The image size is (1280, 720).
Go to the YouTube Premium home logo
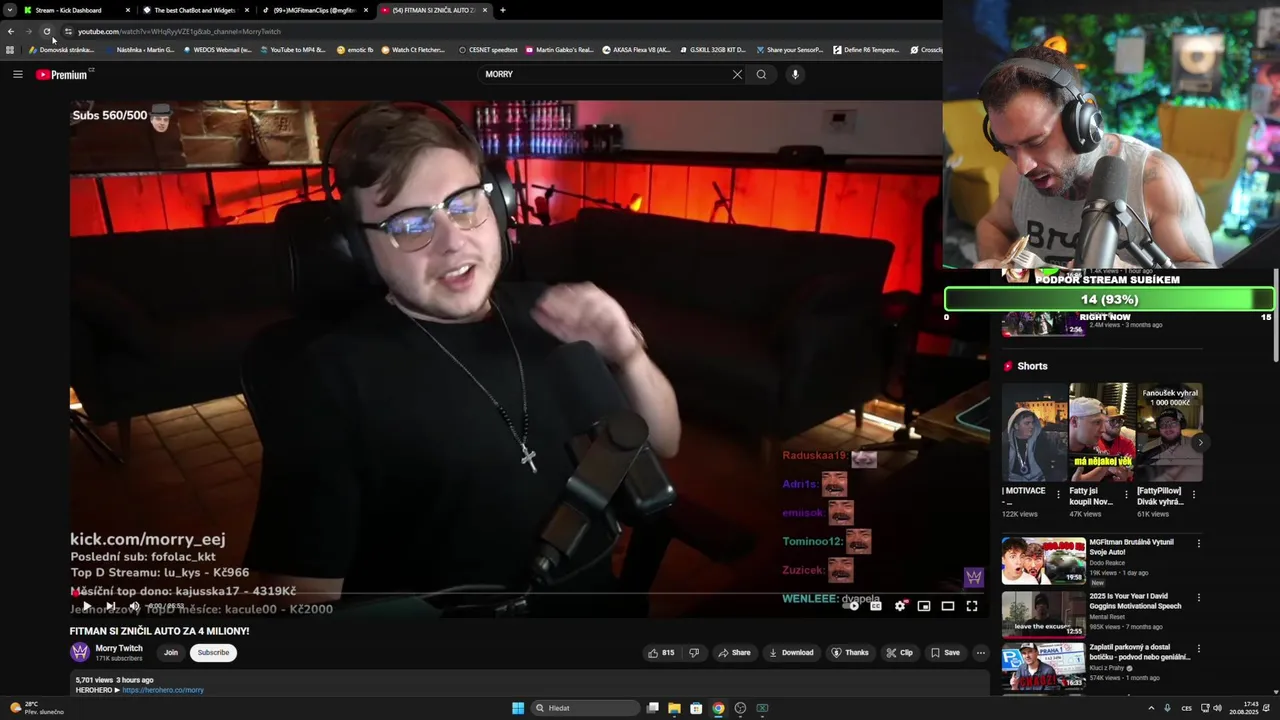click(62, 75)
